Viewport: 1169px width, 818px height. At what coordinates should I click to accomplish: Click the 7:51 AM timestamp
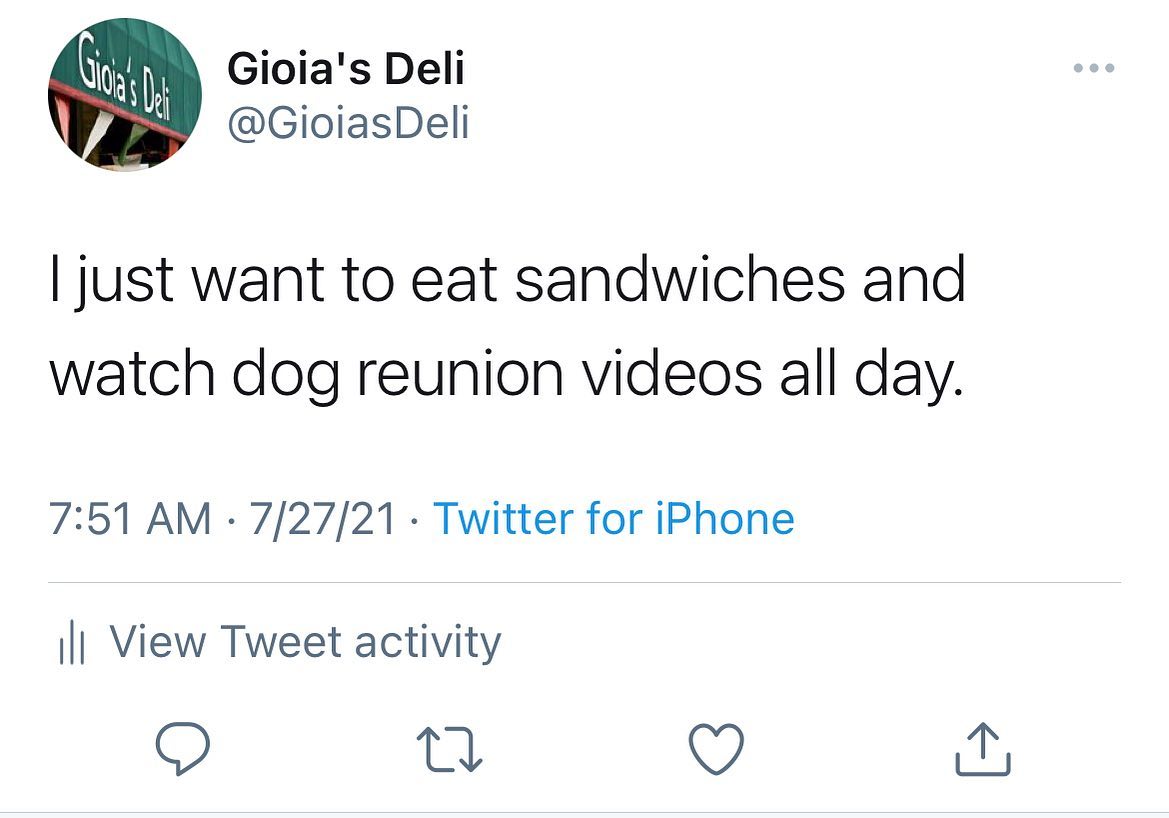[x=130, y=519]
